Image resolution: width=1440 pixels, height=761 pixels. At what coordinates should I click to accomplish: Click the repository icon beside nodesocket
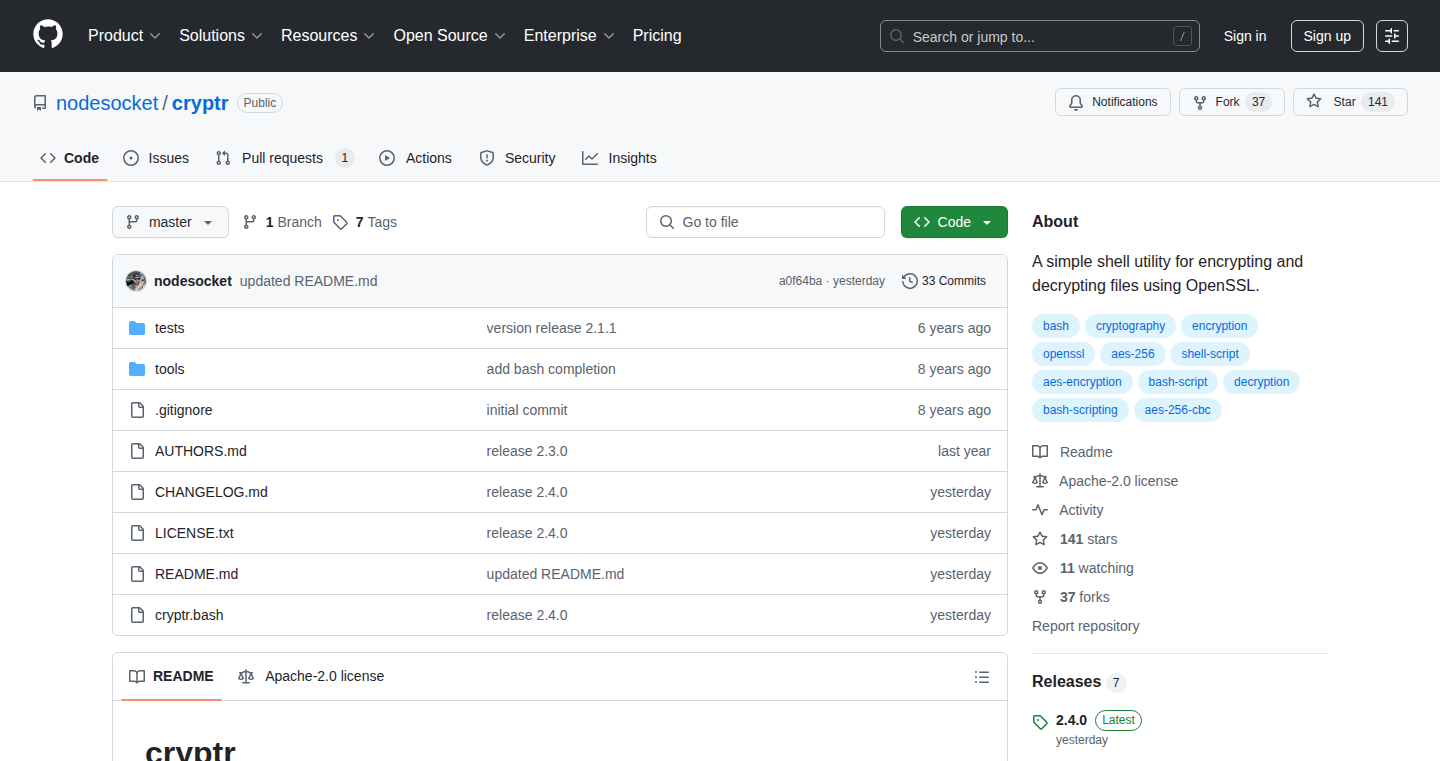(x=40, y=103)
